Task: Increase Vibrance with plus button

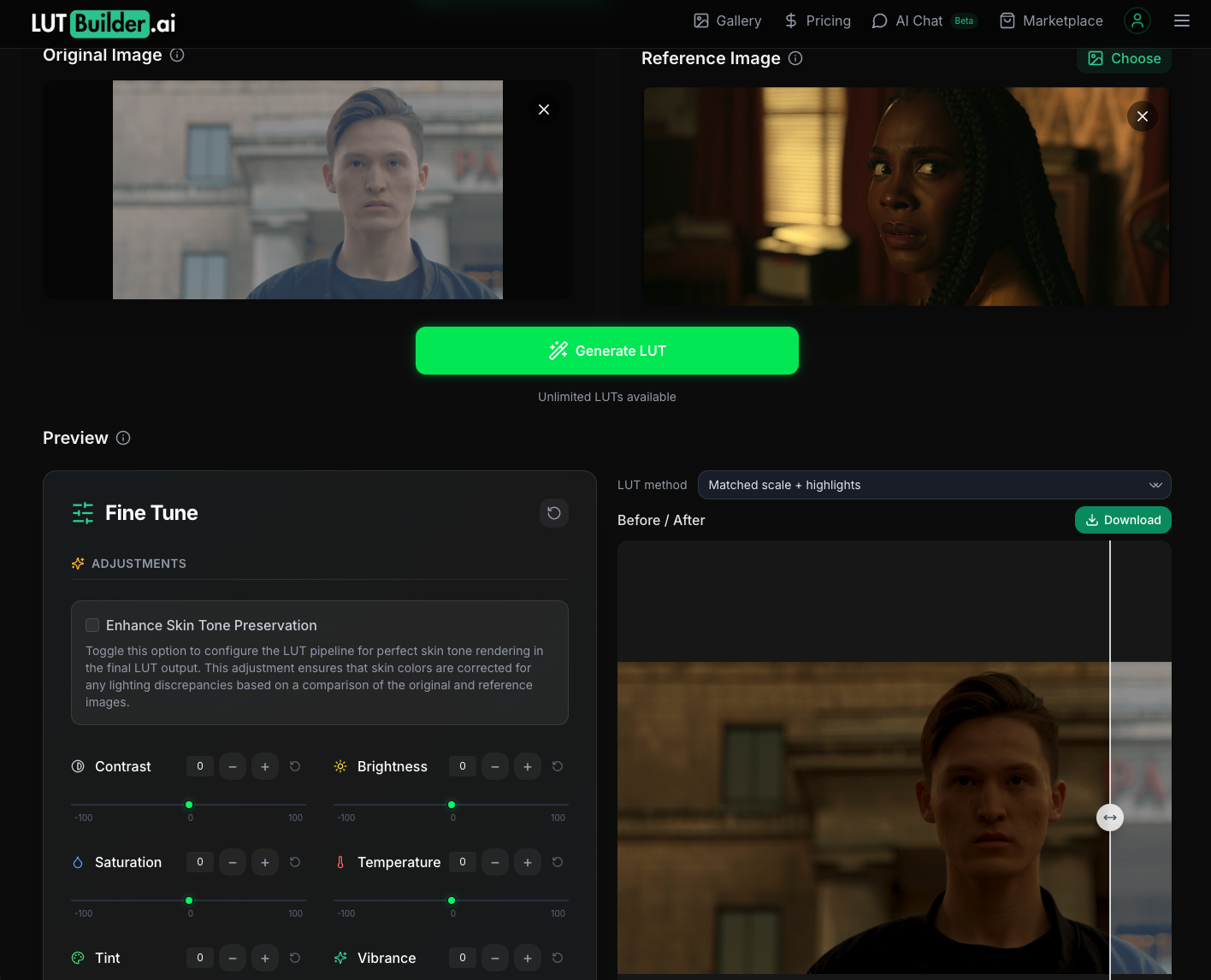Action: click(528, 958)
